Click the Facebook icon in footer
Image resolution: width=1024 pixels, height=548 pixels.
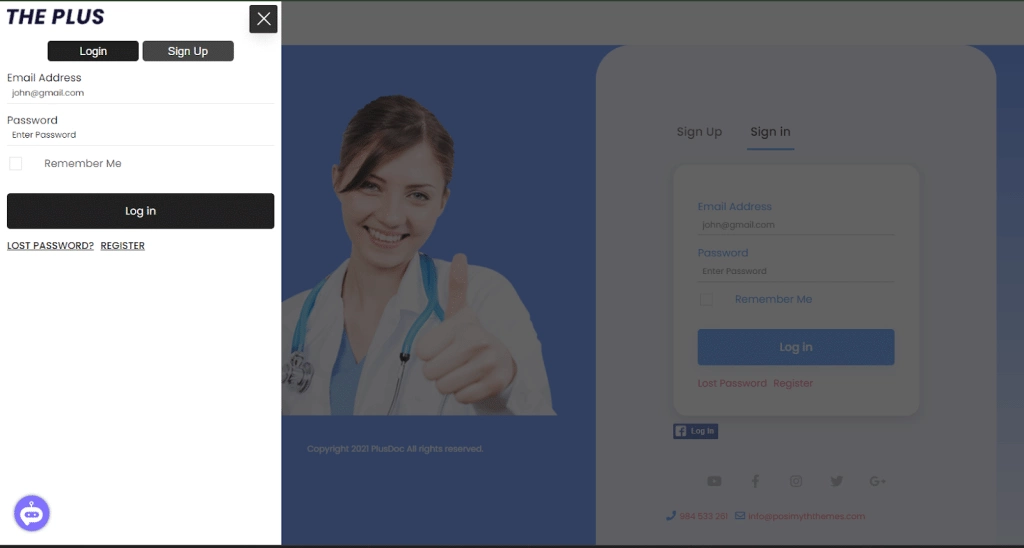(x=755, y=481)
